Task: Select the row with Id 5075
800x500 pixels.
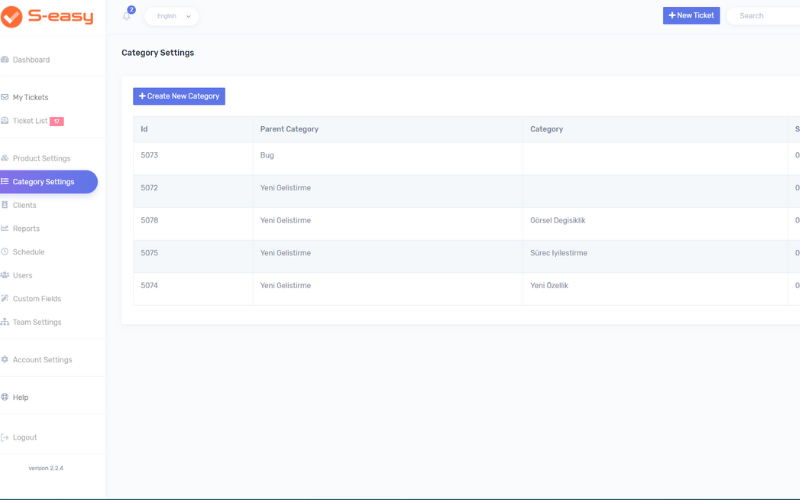Action: (x=466, y=257)
